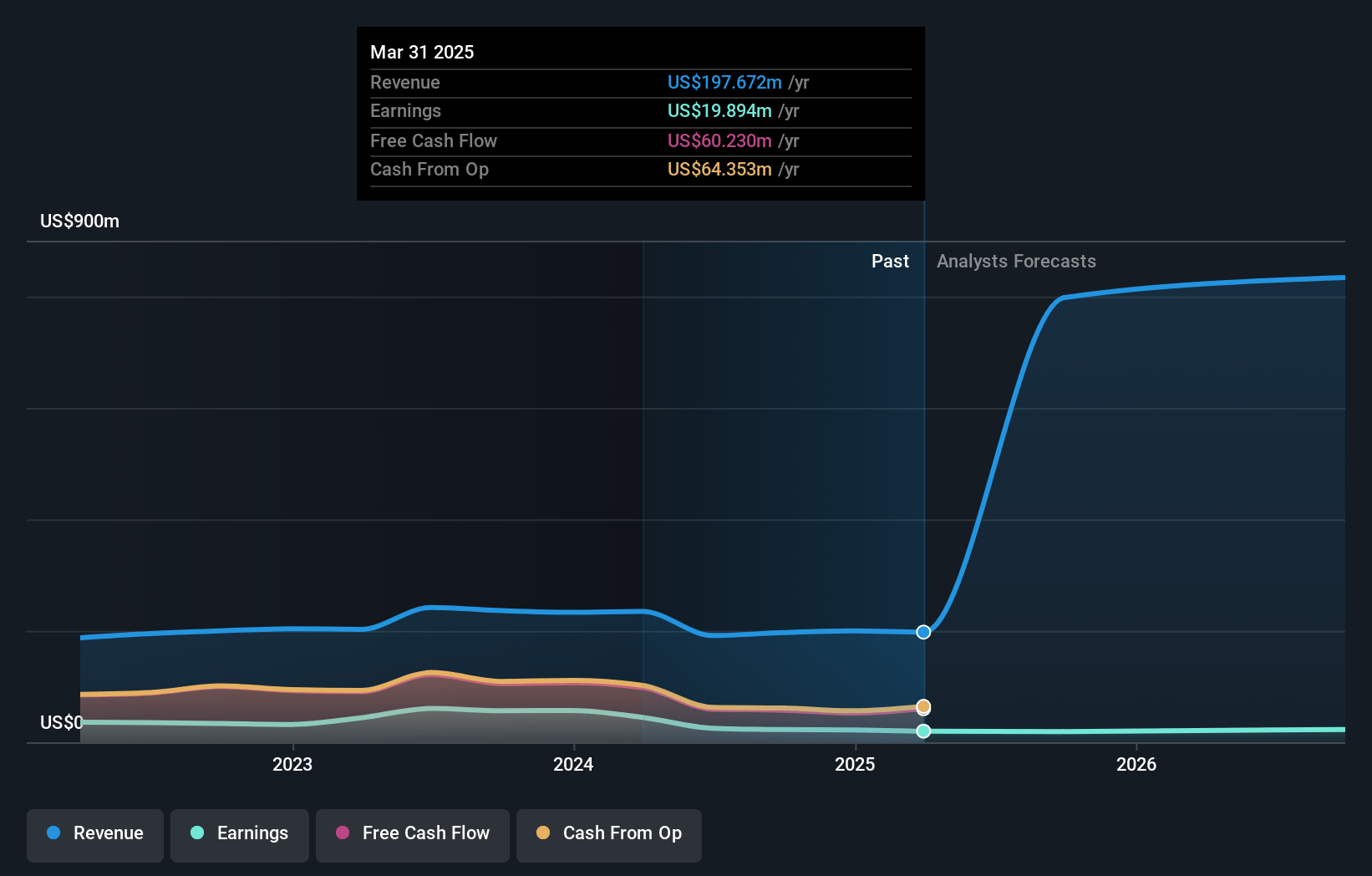
Task: Click the Cash From Op tooltip row label
Action: 429,170
